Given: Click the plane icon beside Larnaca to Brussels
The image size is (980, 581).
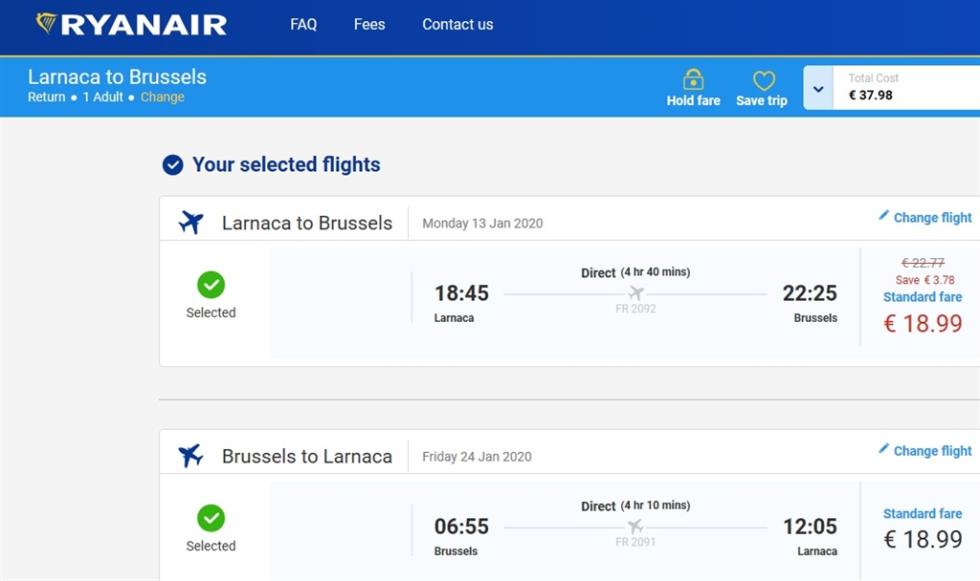Looking at the screenshot, I should tap(191, 222).
